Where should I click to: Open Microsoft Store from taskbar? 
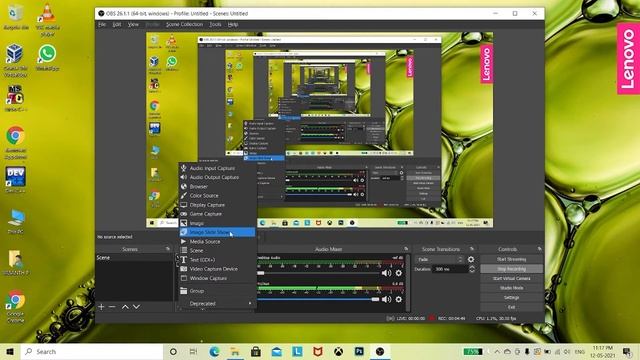coord(256,351)
